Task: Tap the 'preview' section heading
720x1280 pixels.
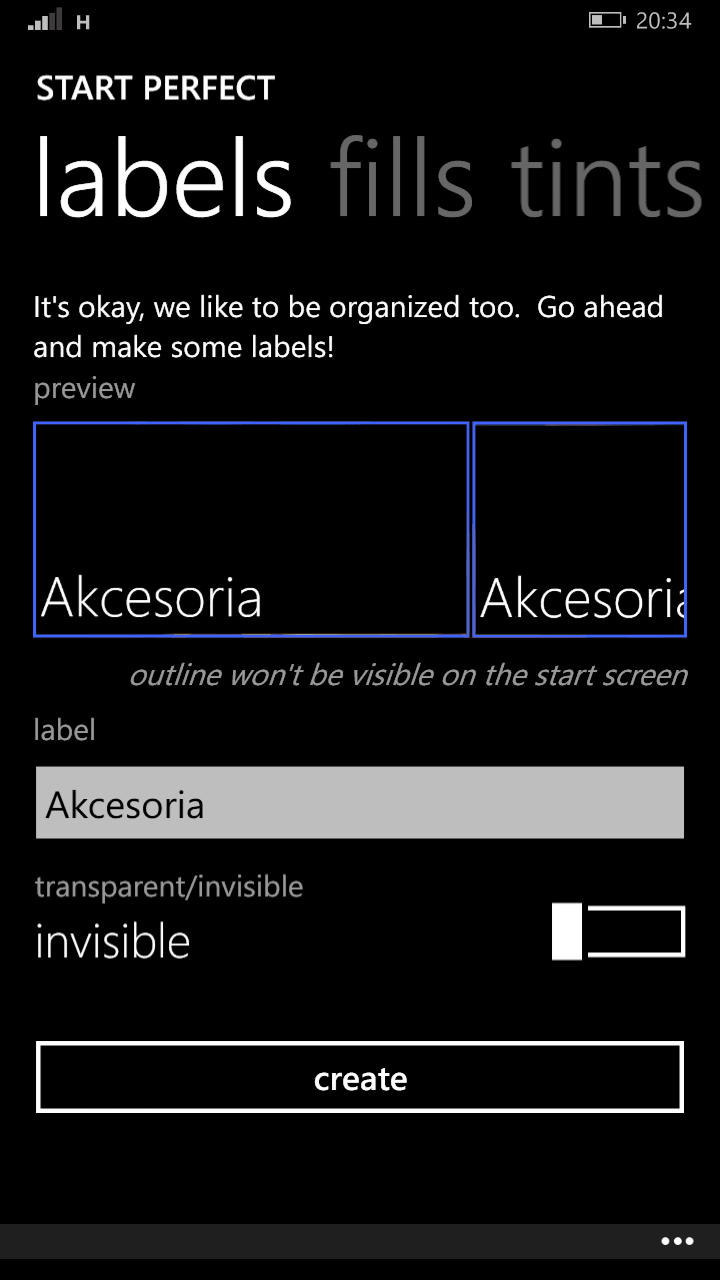Action: (84, 388)
